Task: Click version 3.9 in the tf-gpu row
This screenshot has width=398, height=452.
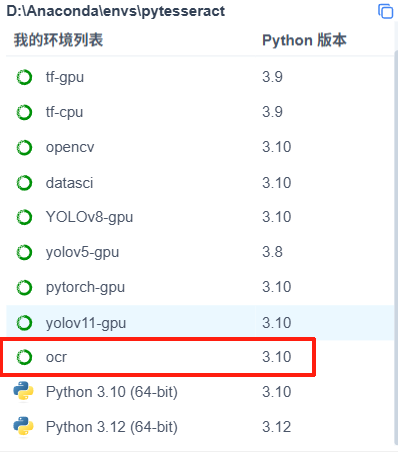Action: (x=272, y=77)
